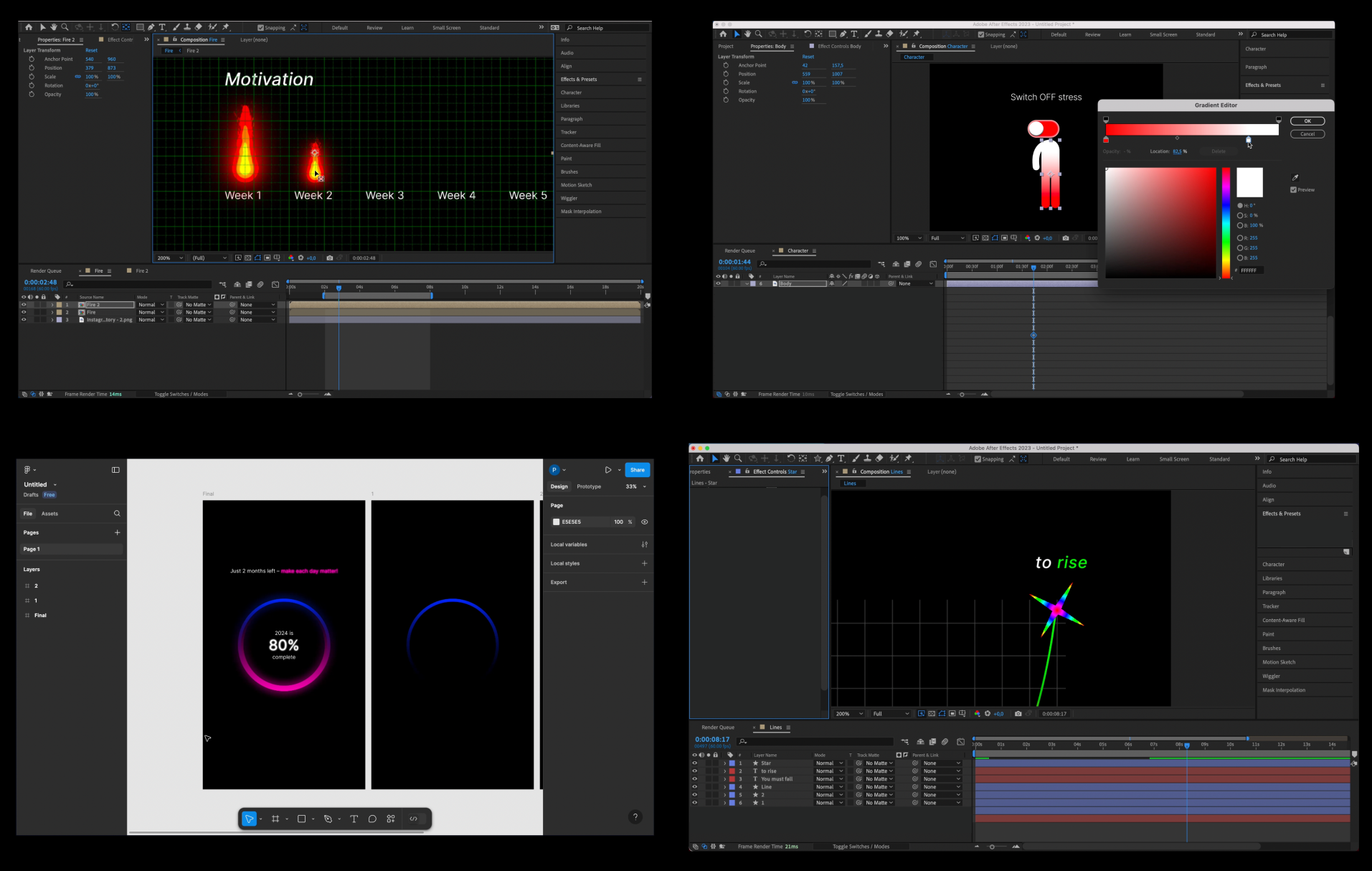The height and width of the screenshot is (871, 1372).
Task: Open 200% magnification dropdown in Lines viewer
Action: pos(848,714)
